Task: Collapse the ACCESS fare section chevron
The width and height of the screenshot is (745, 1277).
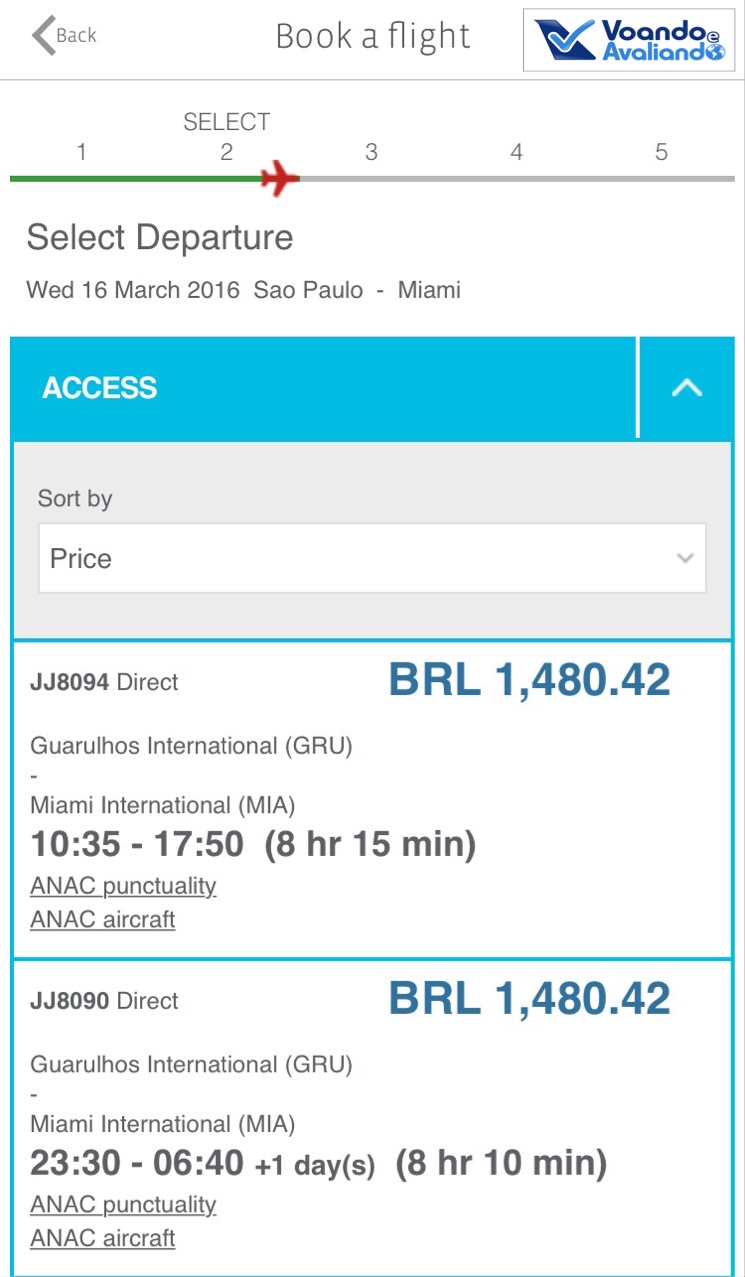Action: [x=686, y=388]
